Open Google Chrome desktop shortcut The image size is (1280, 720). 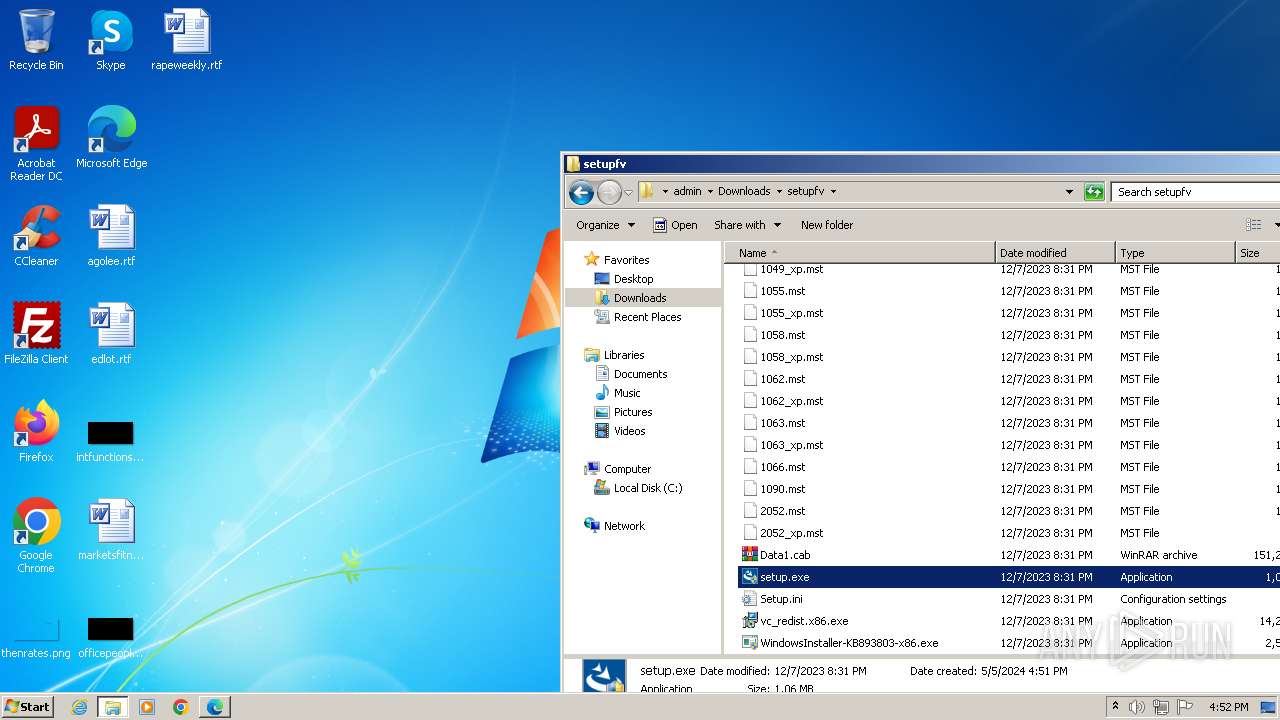pyautogui.click(x=36, y=536)
